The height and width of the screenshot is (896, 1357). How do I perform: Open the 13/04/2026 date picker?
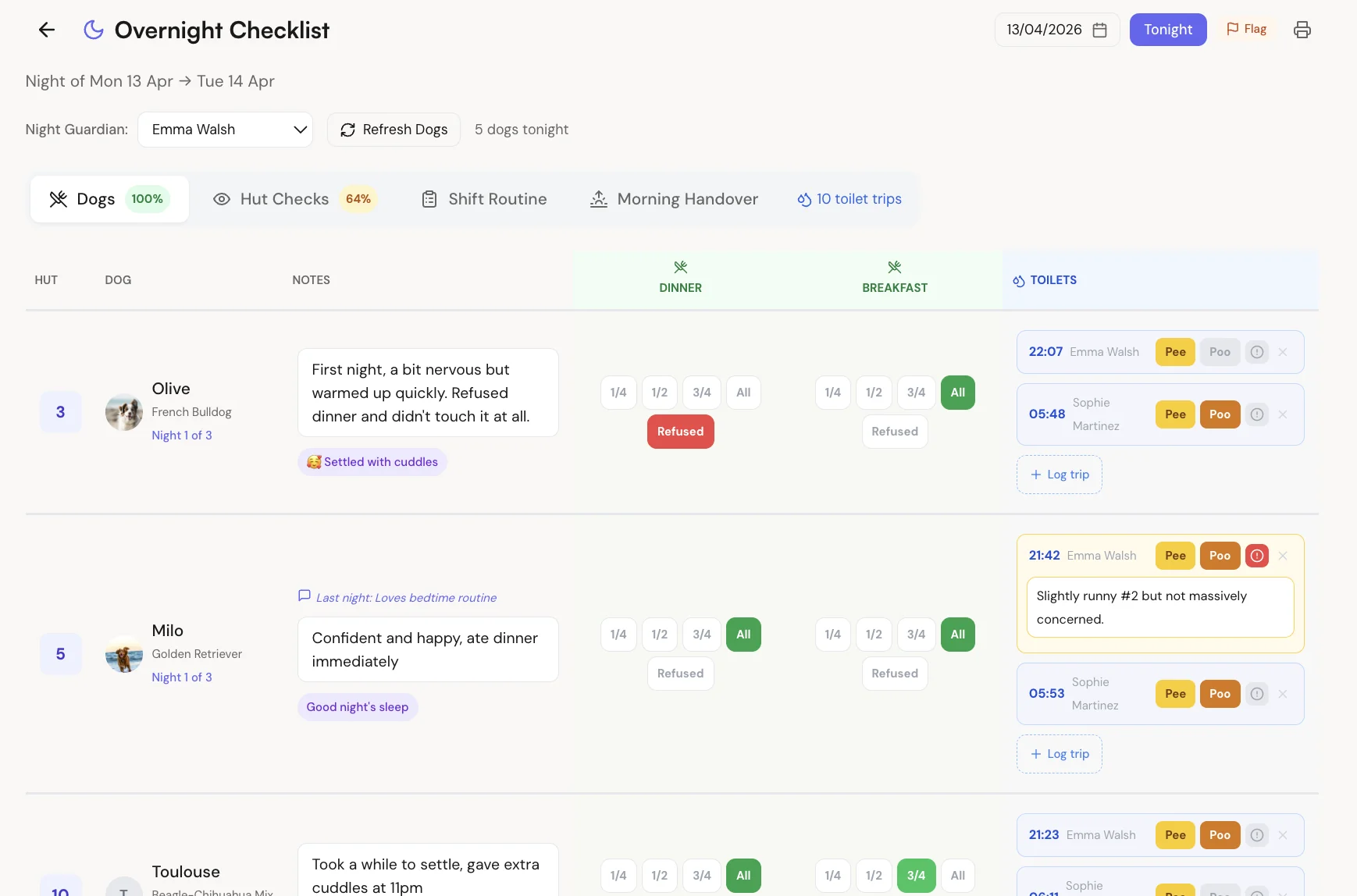coord(1057,30)
